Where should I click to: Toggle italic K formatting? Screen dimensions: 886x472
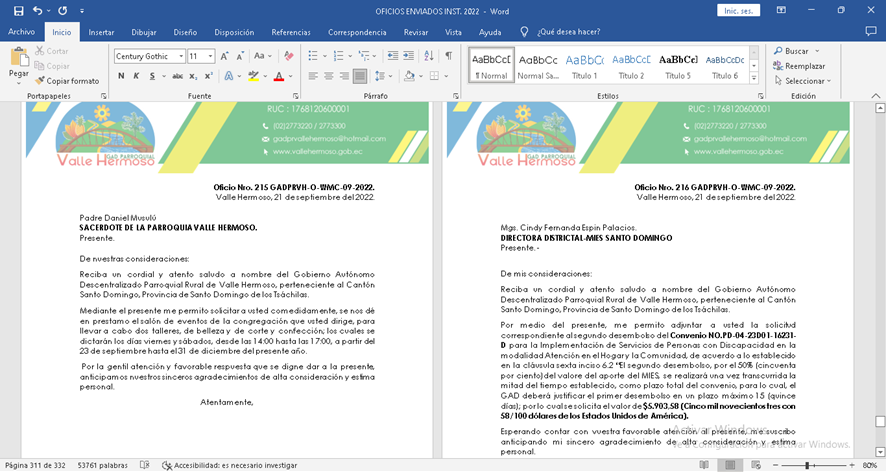[x=136, y=76]
